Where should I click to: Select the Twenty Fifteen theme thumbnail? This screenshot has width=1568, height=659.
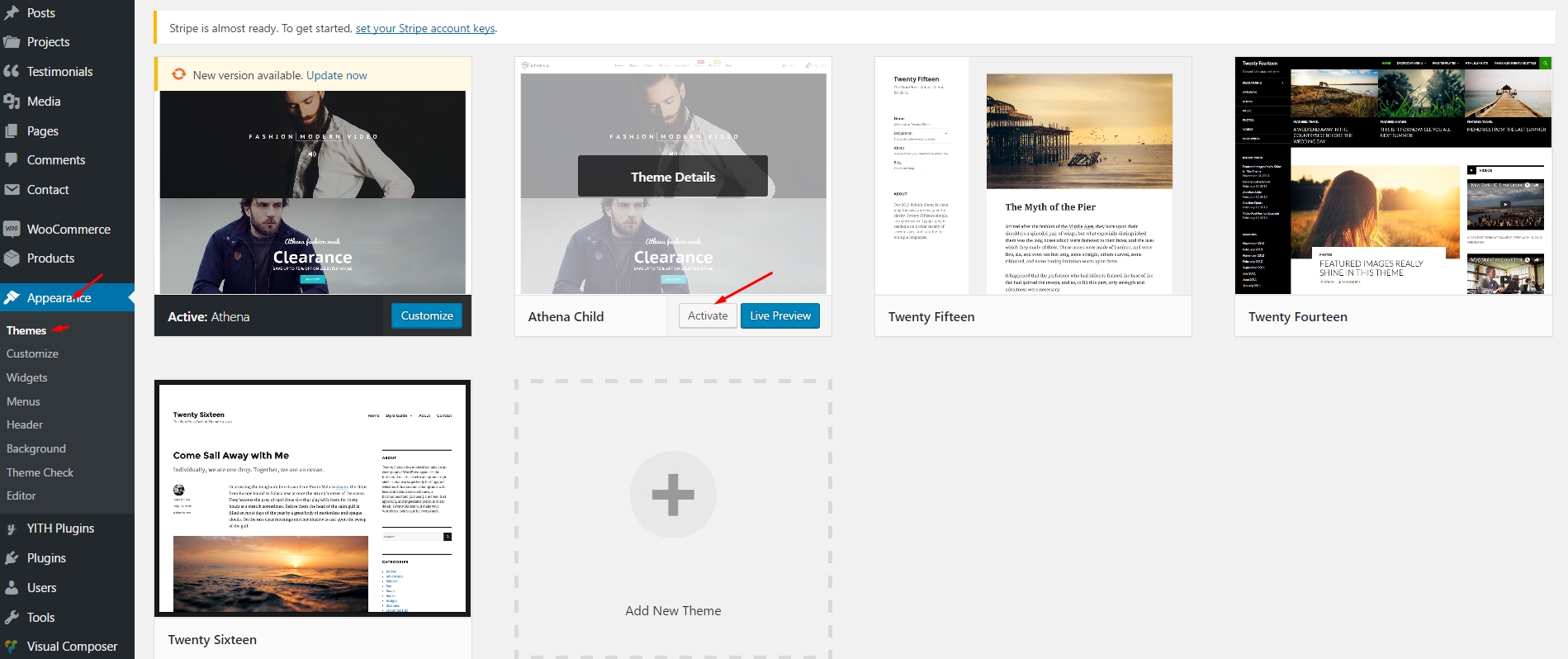click(x=1033, y=176)
